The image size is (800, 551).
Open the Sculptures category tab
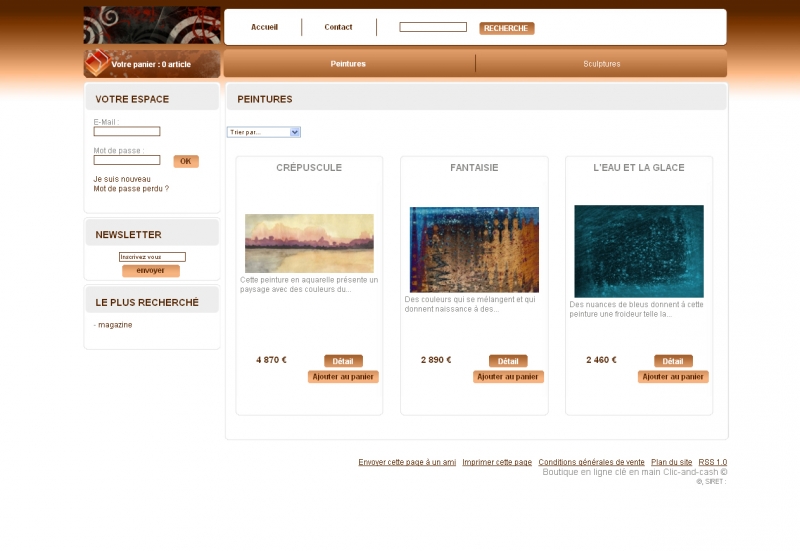coord(602,64)
